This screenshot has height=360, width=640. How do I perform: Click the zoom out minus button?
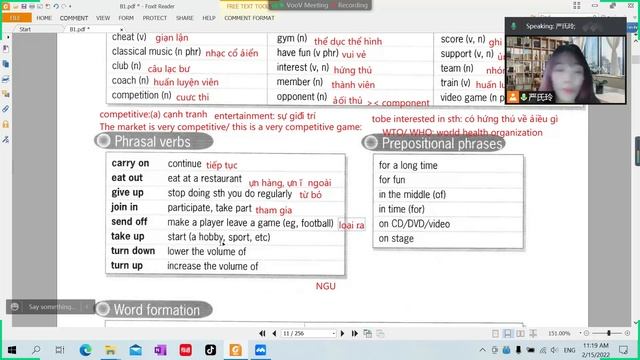point(587,333)
